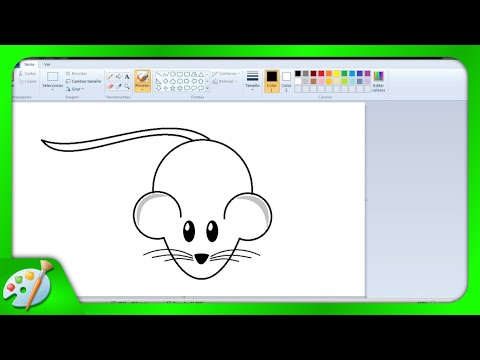The height and width of the screenshot is (360, 480).
Task: Choose the pentagon shape
Action: coord(173,81)
